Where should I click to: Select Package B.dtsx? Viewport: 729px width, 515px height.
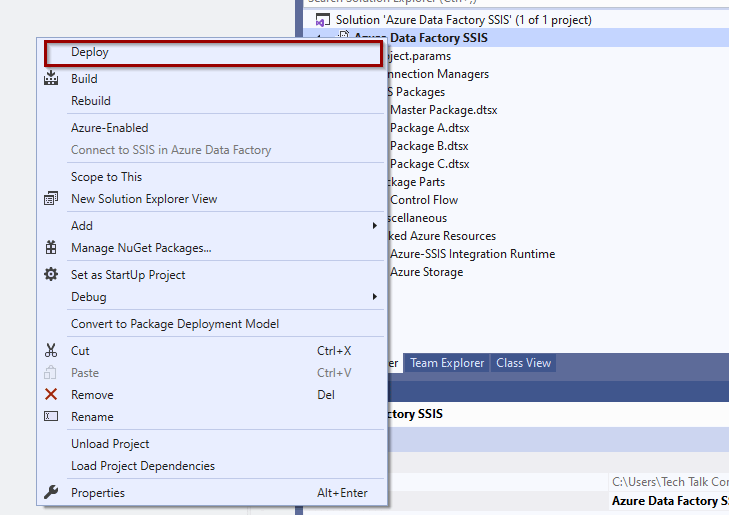(x=429, y=146)
